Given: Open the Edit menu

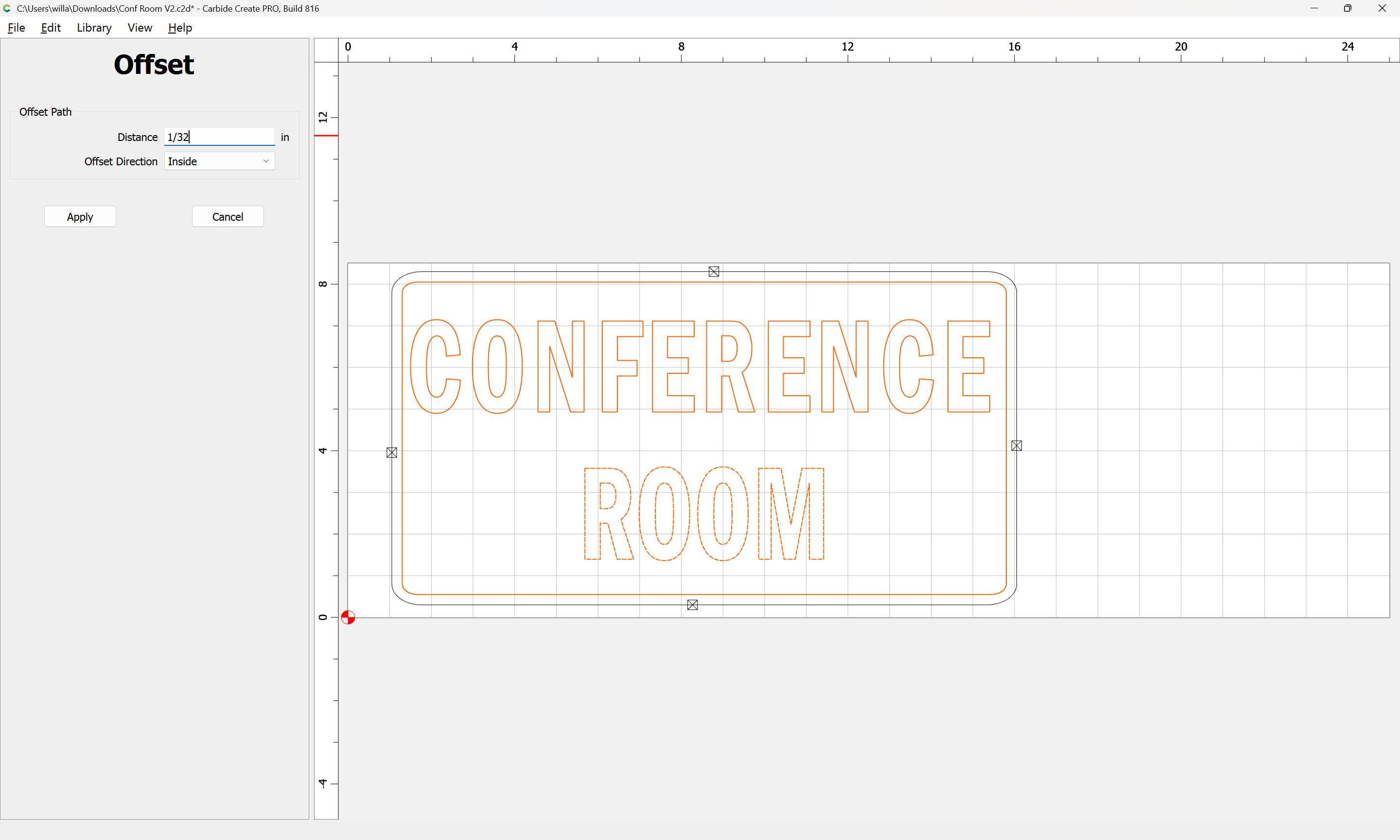Looking at the screenshot, I should pyautogui.click(x=51, y=28).
